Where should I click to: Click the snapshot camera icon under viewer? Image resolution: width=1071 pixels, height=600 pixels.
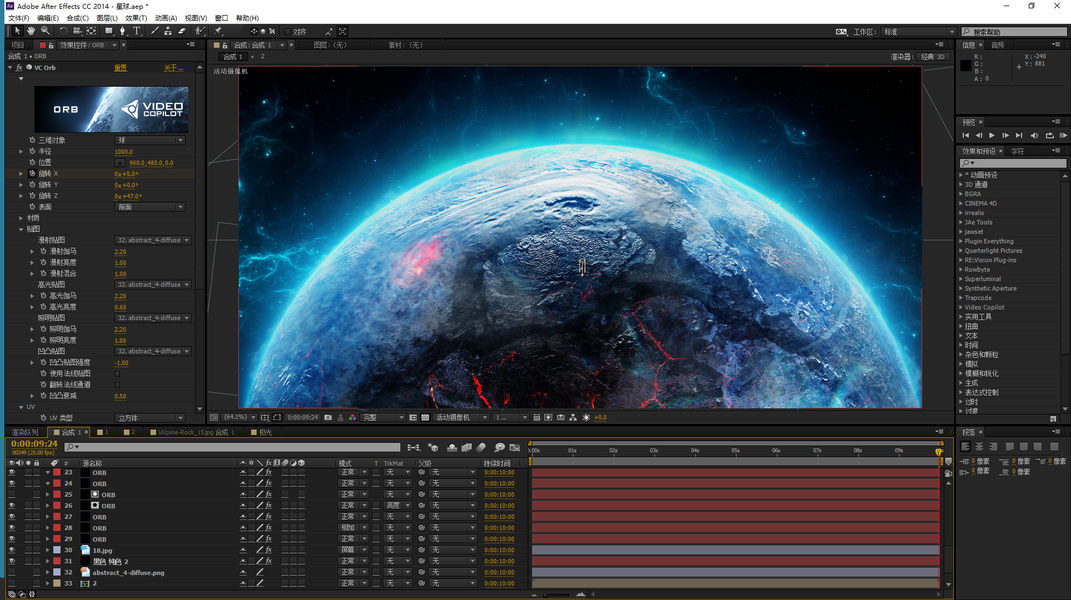click(x=328, y=418)
